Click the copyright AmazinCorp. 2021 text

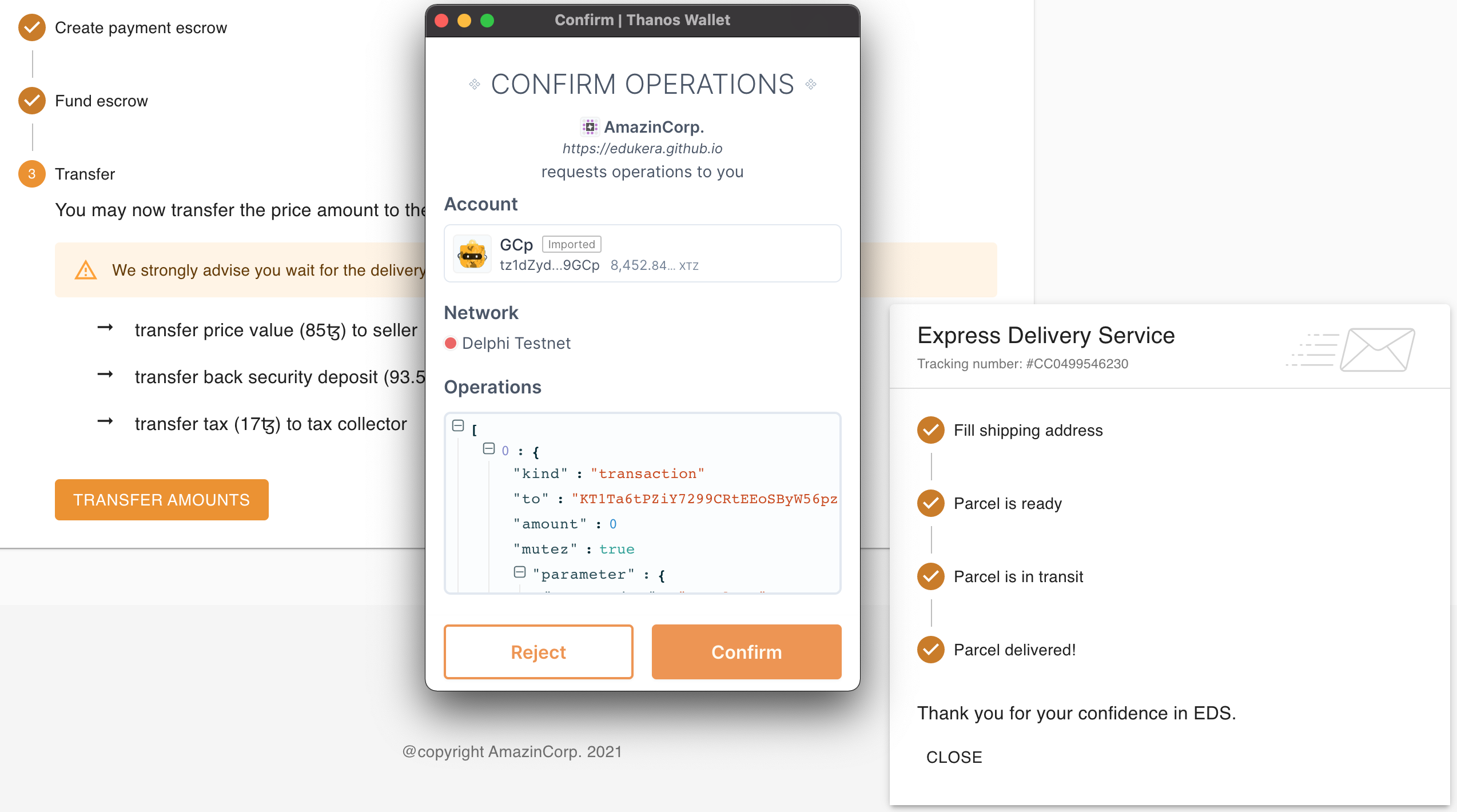click(x=512, y=751)
